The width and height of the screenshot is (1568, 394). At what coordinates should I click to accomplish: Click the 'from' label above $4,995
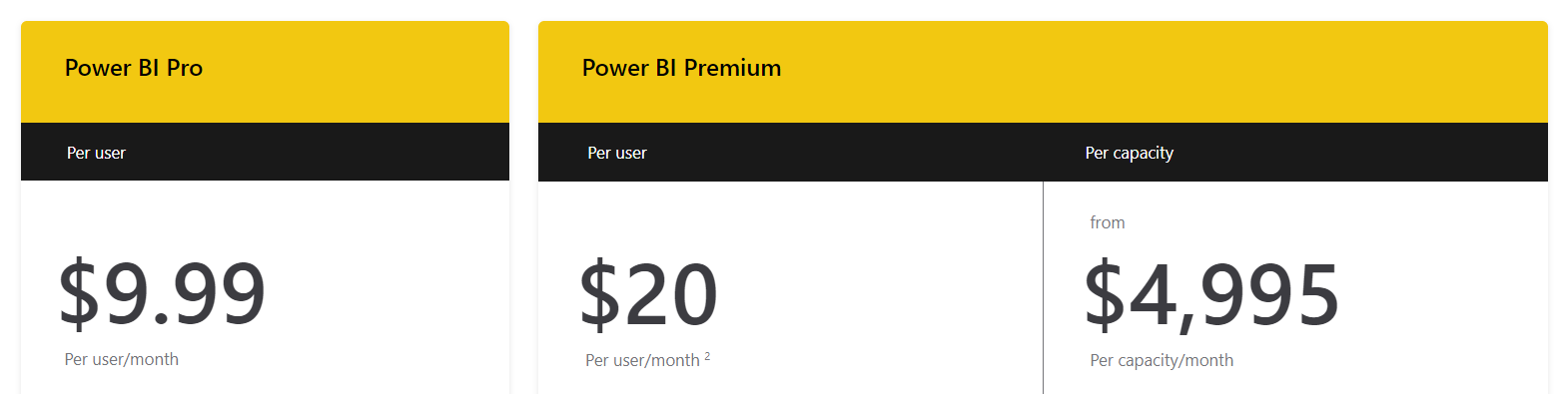1108,222
